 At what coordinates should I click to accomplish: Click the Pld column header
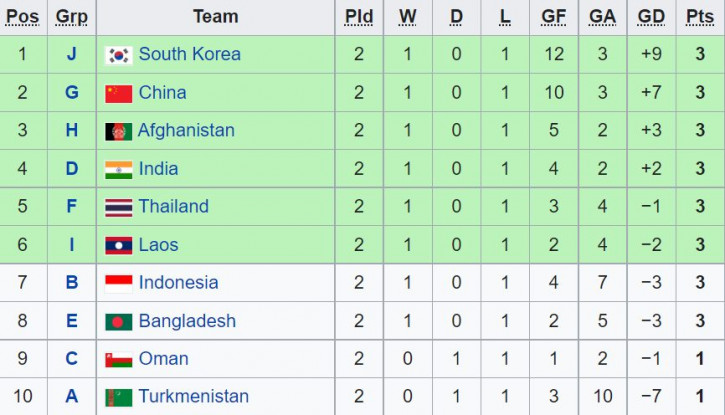point(359,16)
